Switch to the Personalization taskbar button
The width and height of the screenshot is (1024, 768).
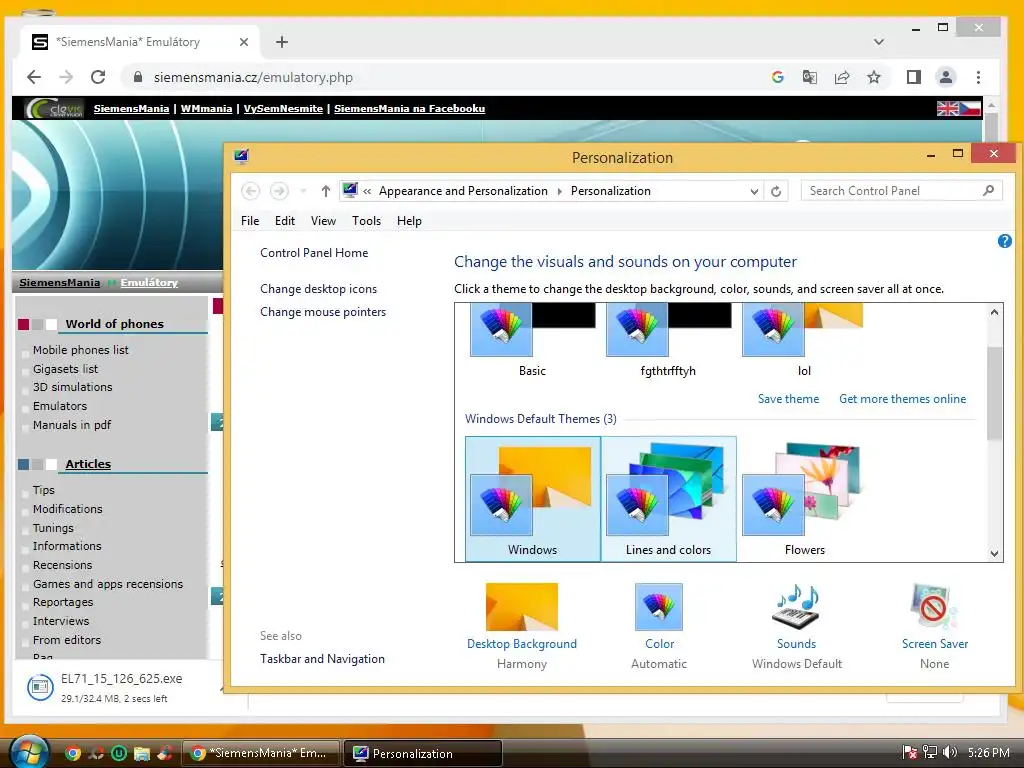(x=423, y=753)
